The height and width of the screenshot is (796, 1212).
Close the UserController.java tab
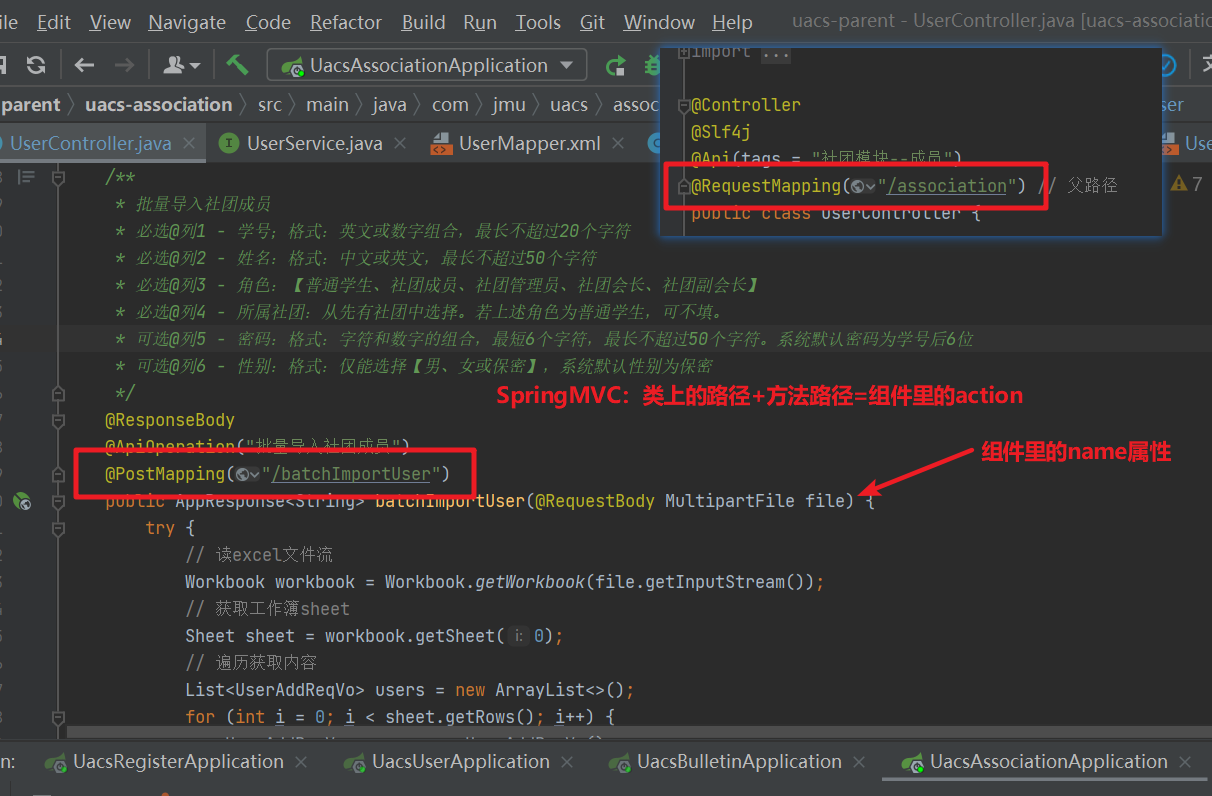click(x=189, y=144)
